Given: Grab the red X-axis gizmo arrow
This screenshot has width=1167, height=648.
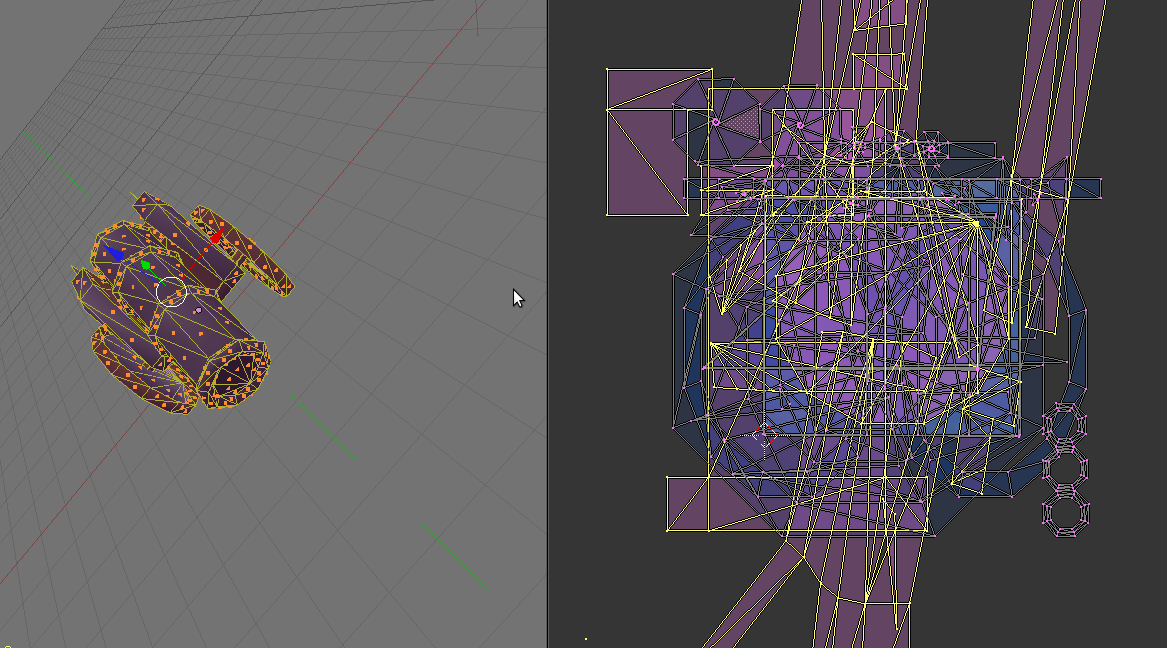Looking at the screenshot, I should click(x=217, y=237).
